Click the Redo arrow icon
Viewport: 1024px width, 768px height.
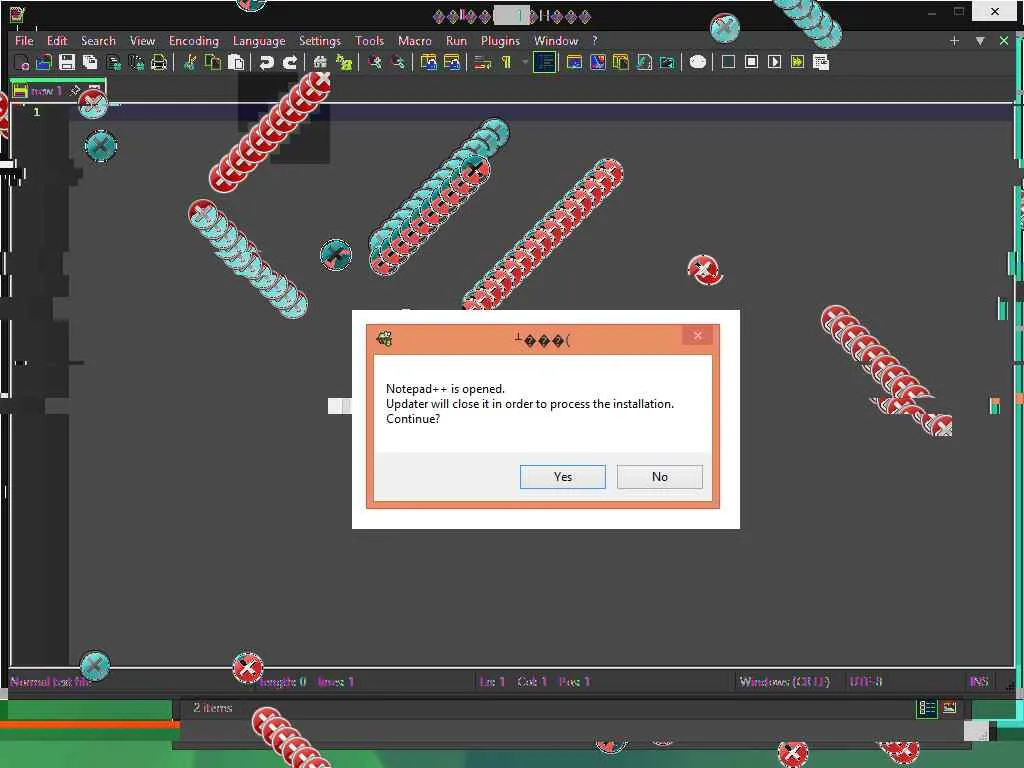pyautogui.click(x=290, y=62)
